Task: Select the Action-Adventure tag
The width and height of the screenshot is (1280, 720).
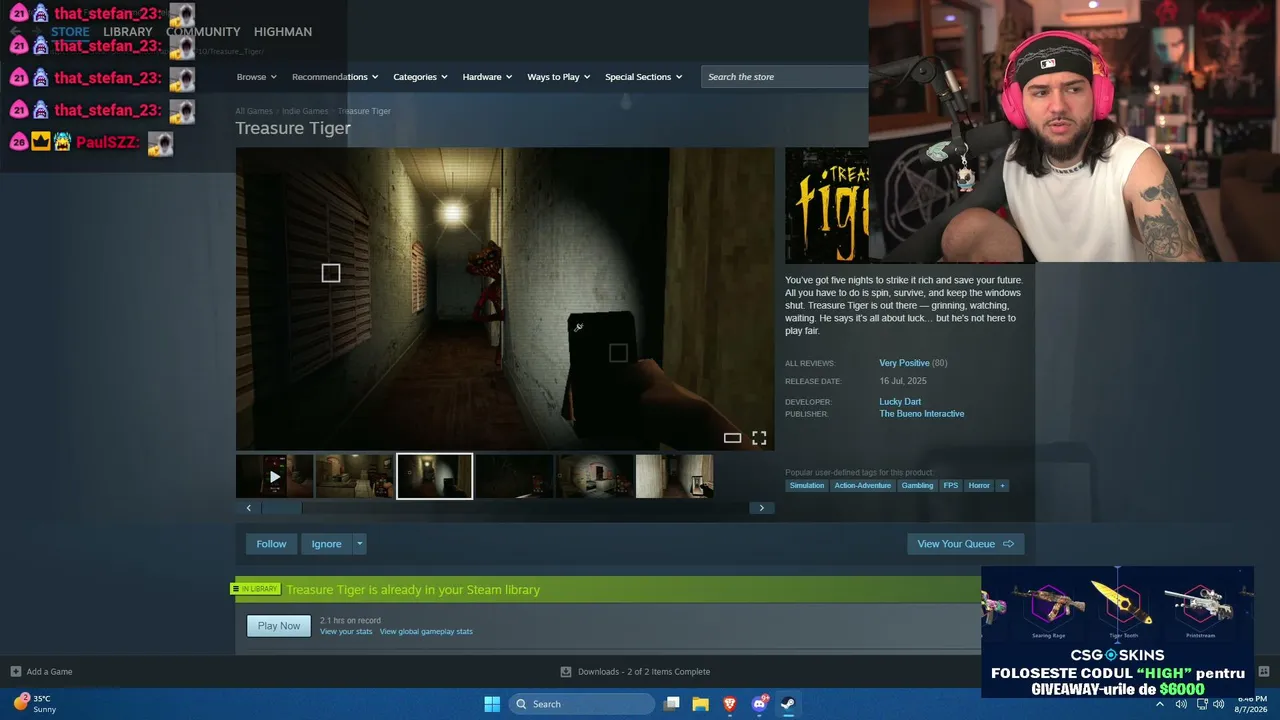Action: pyautogui.click(x=863, y=486)
